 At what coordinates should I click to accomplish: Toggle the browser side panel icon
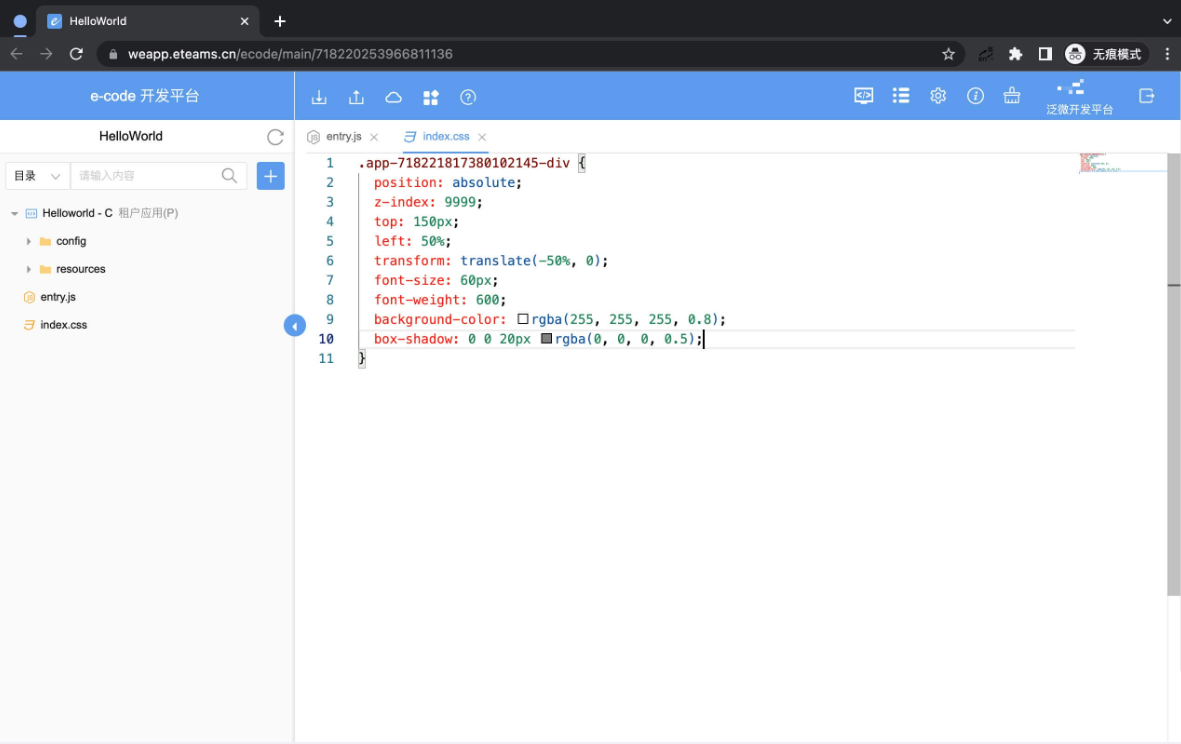click(1045, 54)
